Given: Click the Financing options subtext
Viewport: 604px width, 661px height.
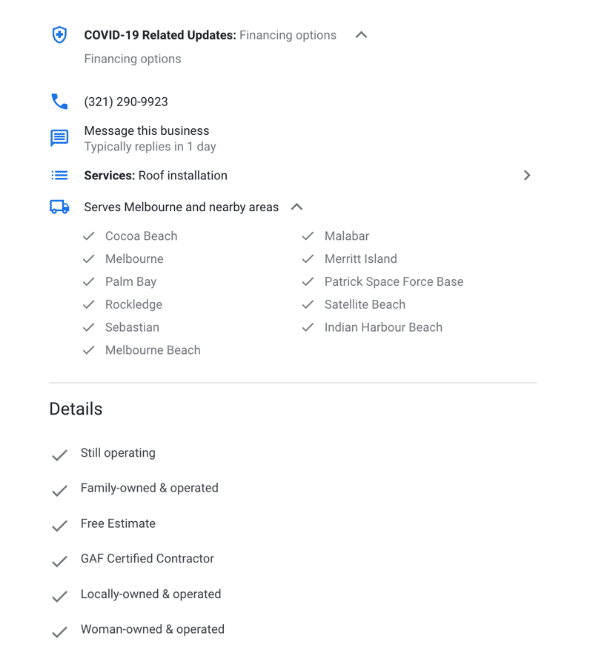Looking at the screenshot, I should (x=133, y=59).
